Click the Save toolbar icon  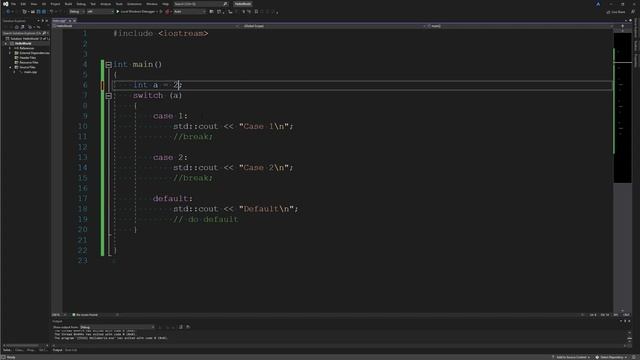(38, 12)
